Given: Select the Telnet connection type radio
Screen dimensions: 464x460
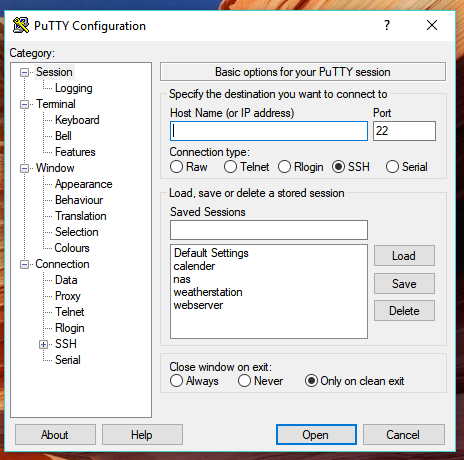Looking at the screenshot, I should point(230,167).
